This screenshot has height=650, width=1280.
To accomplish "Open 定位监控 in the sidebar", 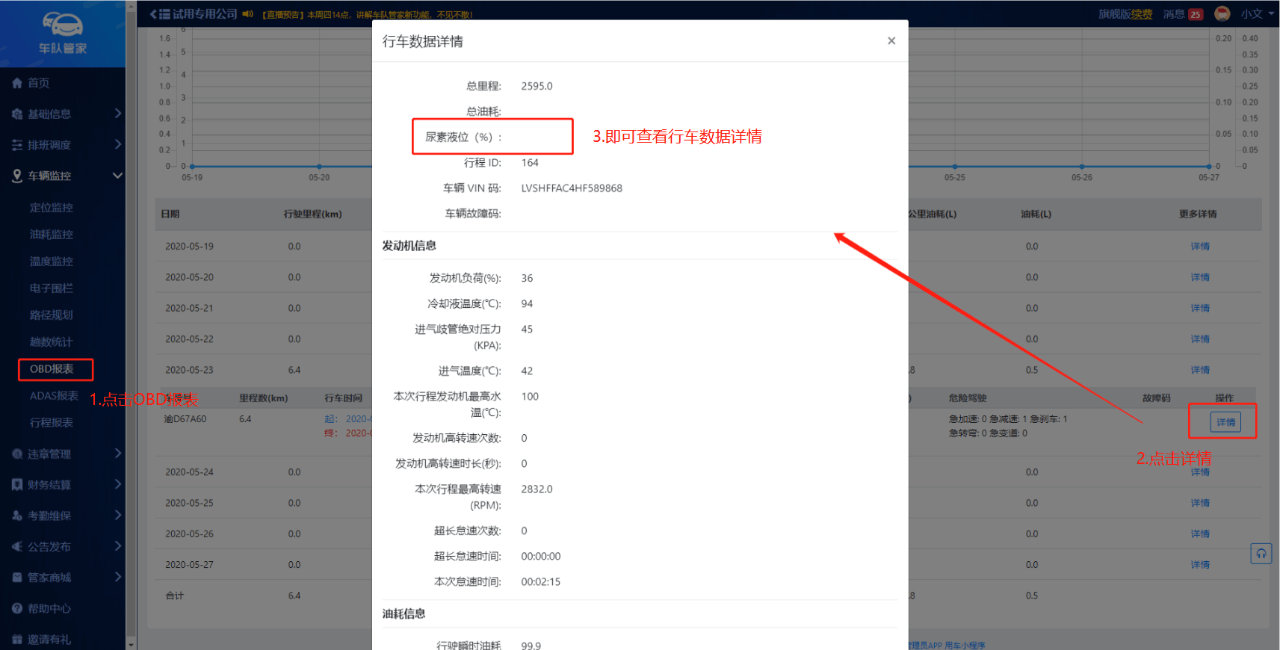I will coord(51,207).
